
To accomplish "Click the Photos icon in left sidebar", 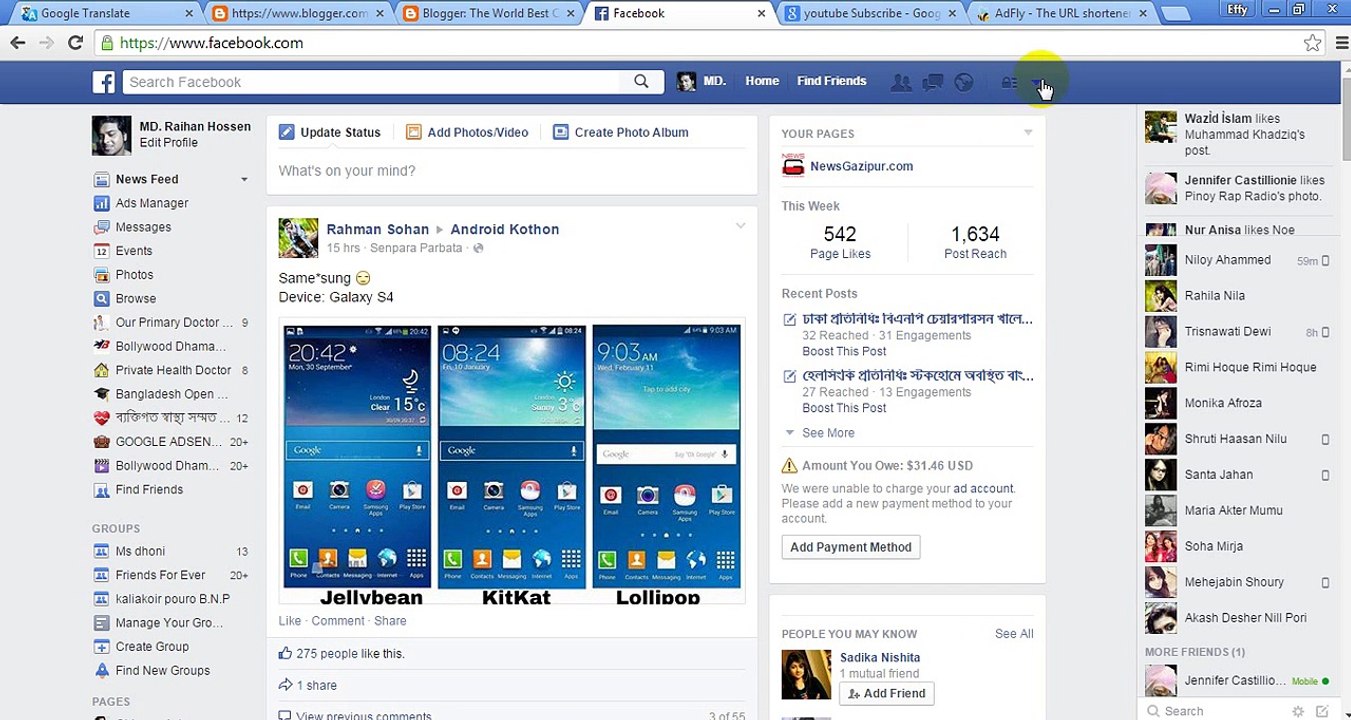I will click(101, 275).
